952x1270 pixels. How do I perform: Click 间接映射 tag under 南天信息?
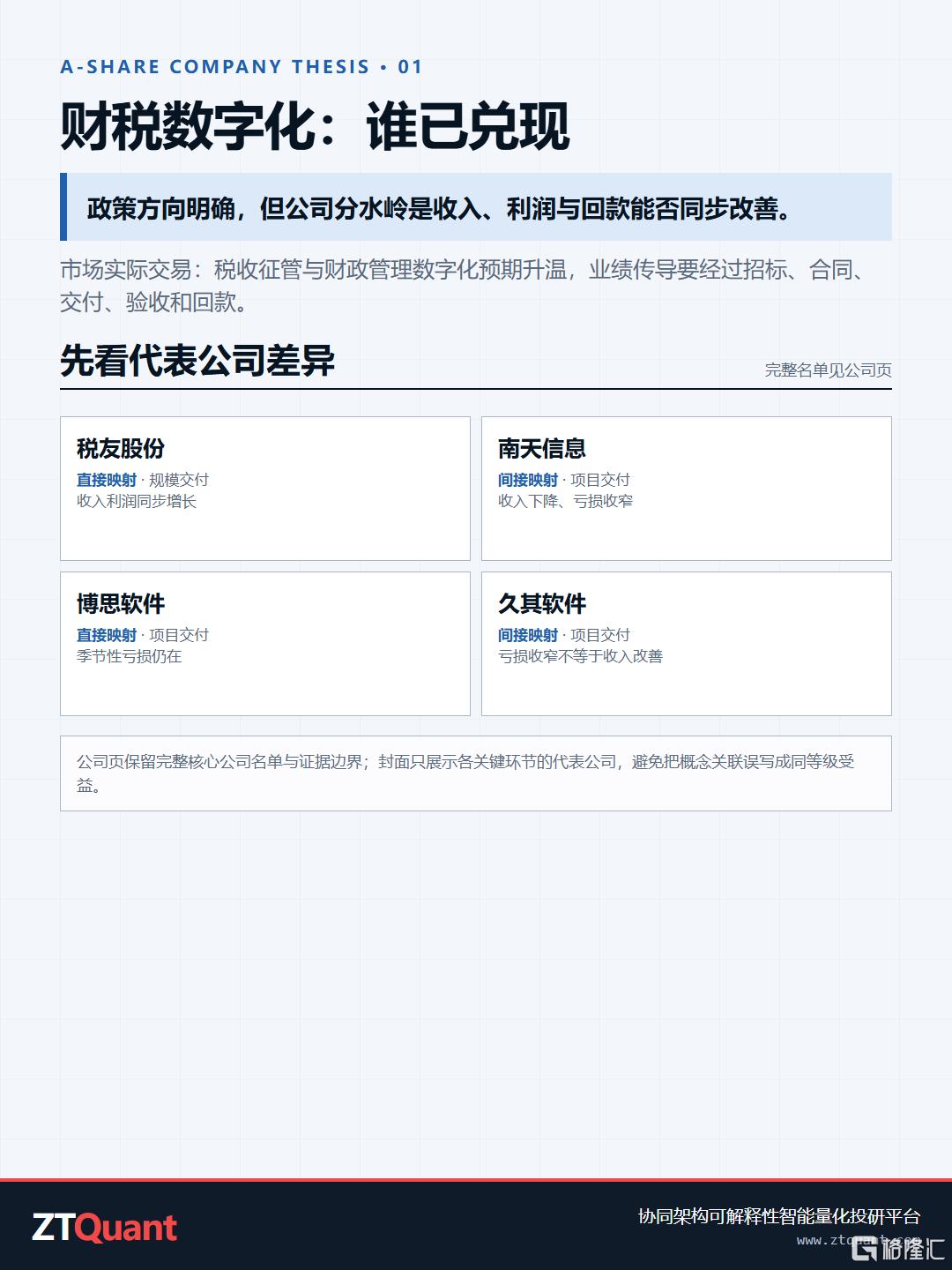[x=528, y=480]
